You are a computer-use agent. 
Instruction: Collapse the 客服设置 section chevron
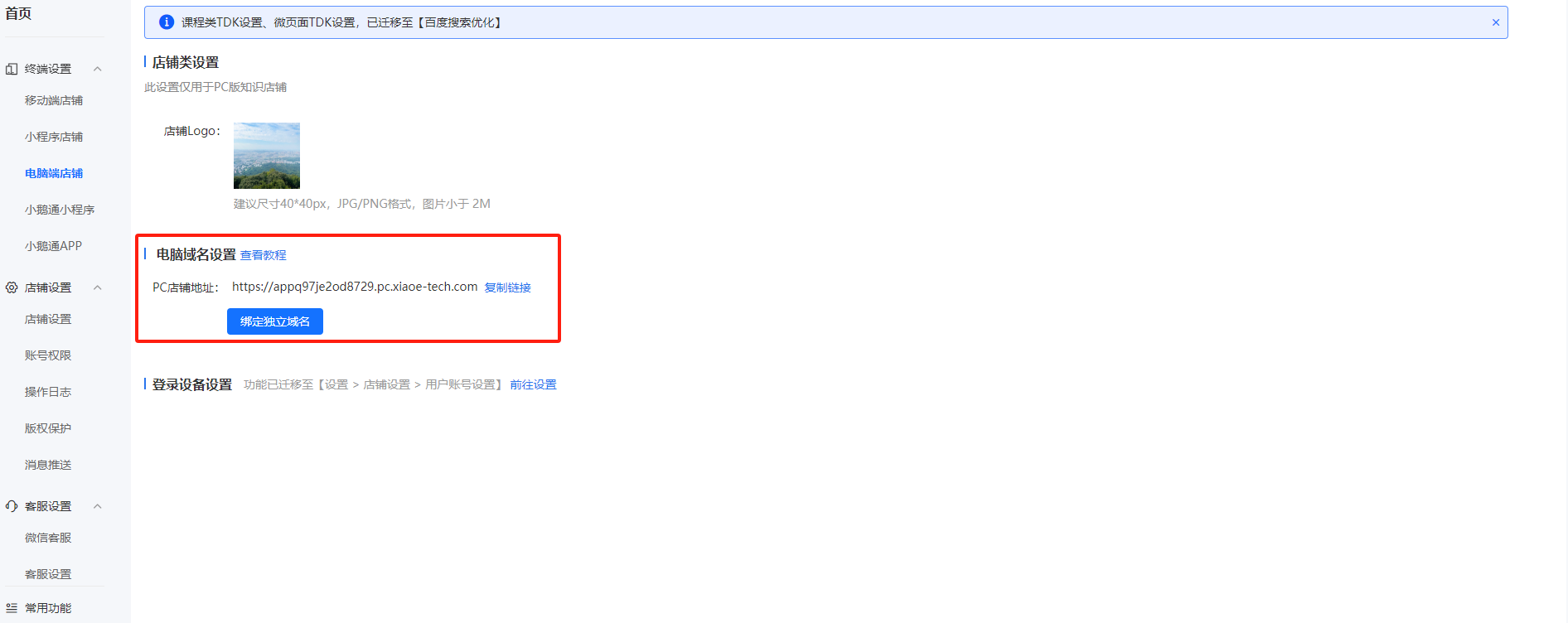[x=98, y=506]
